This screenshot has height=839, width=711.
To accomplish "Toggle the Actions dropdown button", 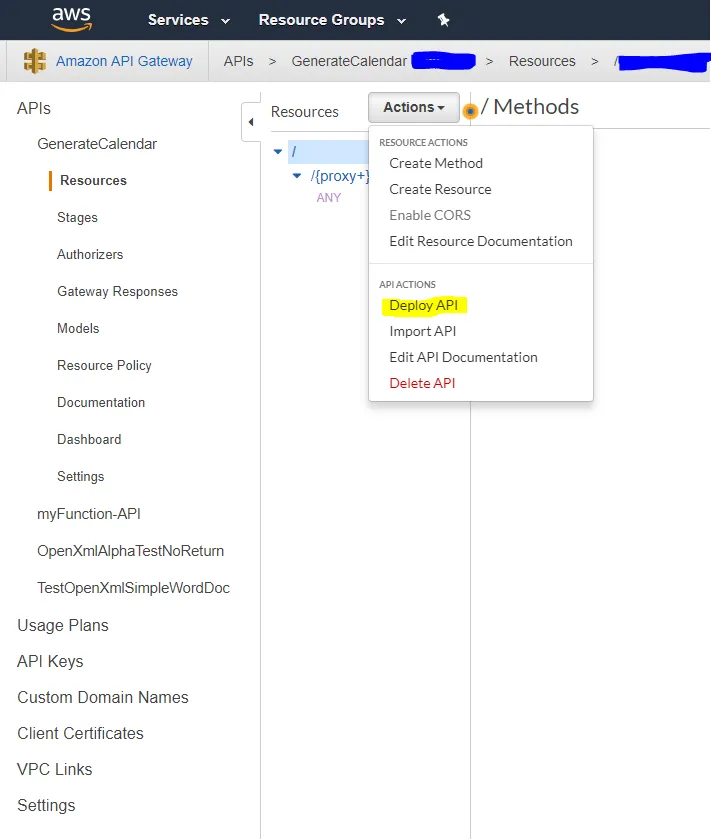I will (x=414, y=108).
